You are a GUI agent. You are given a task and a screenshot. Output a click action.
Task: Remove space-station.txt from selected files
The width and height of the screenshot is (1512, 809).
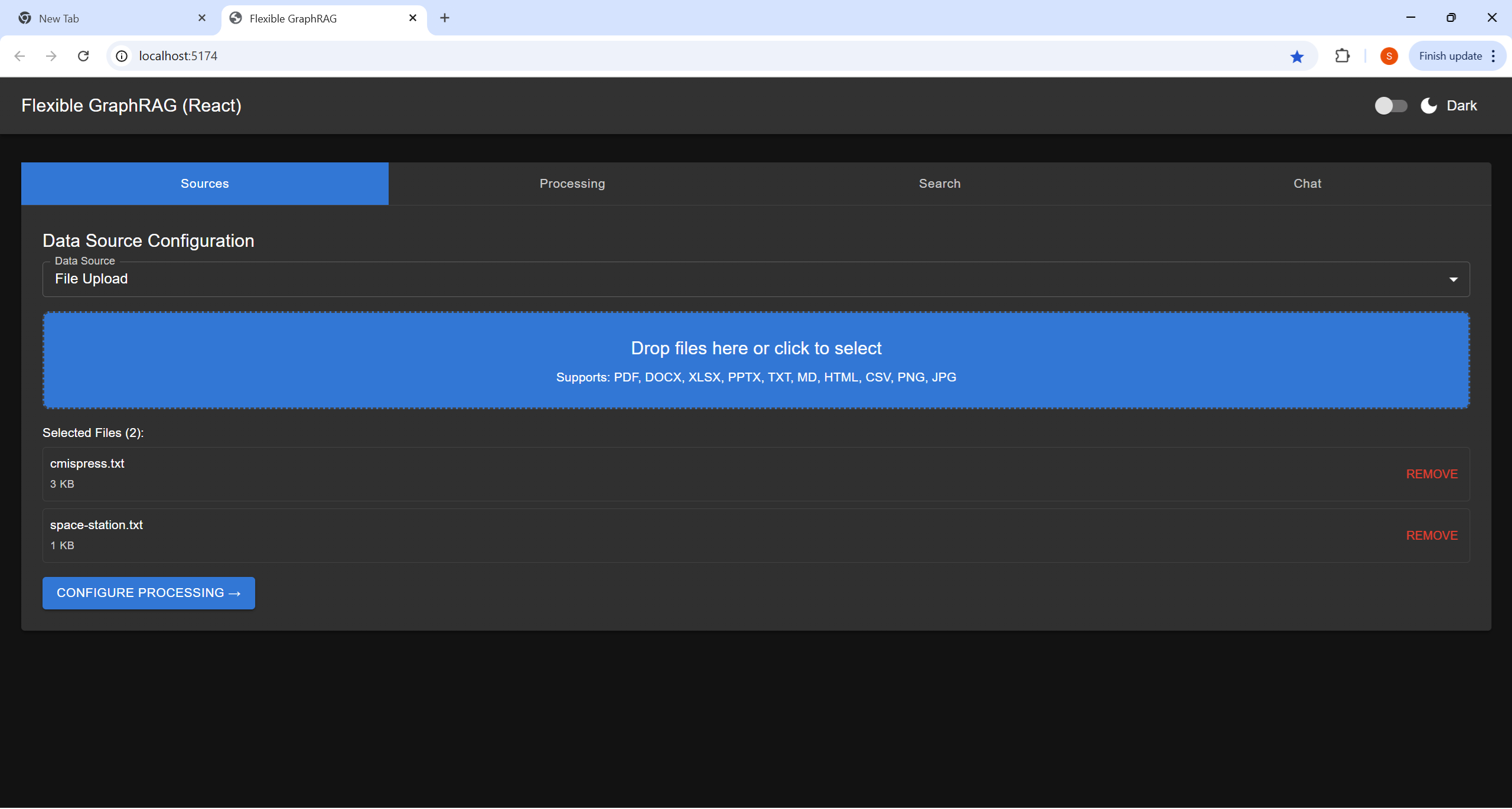[1431, 536]
